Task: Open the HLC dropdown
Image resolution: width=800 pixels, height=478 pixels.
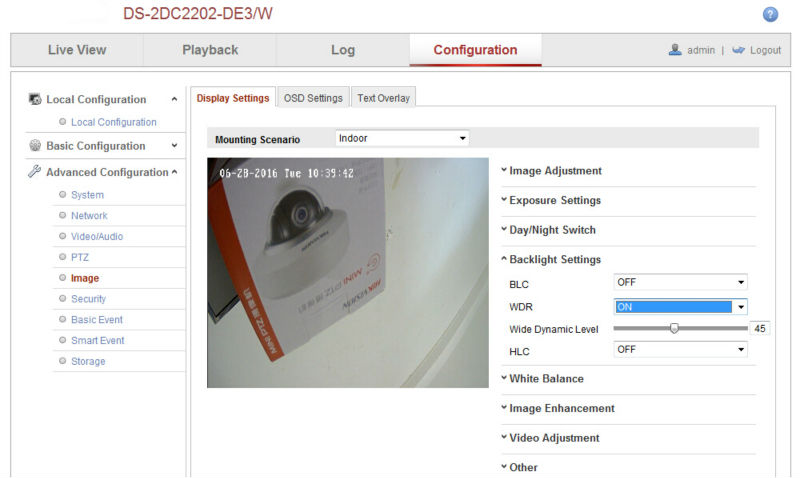Action: coord(680,349)
